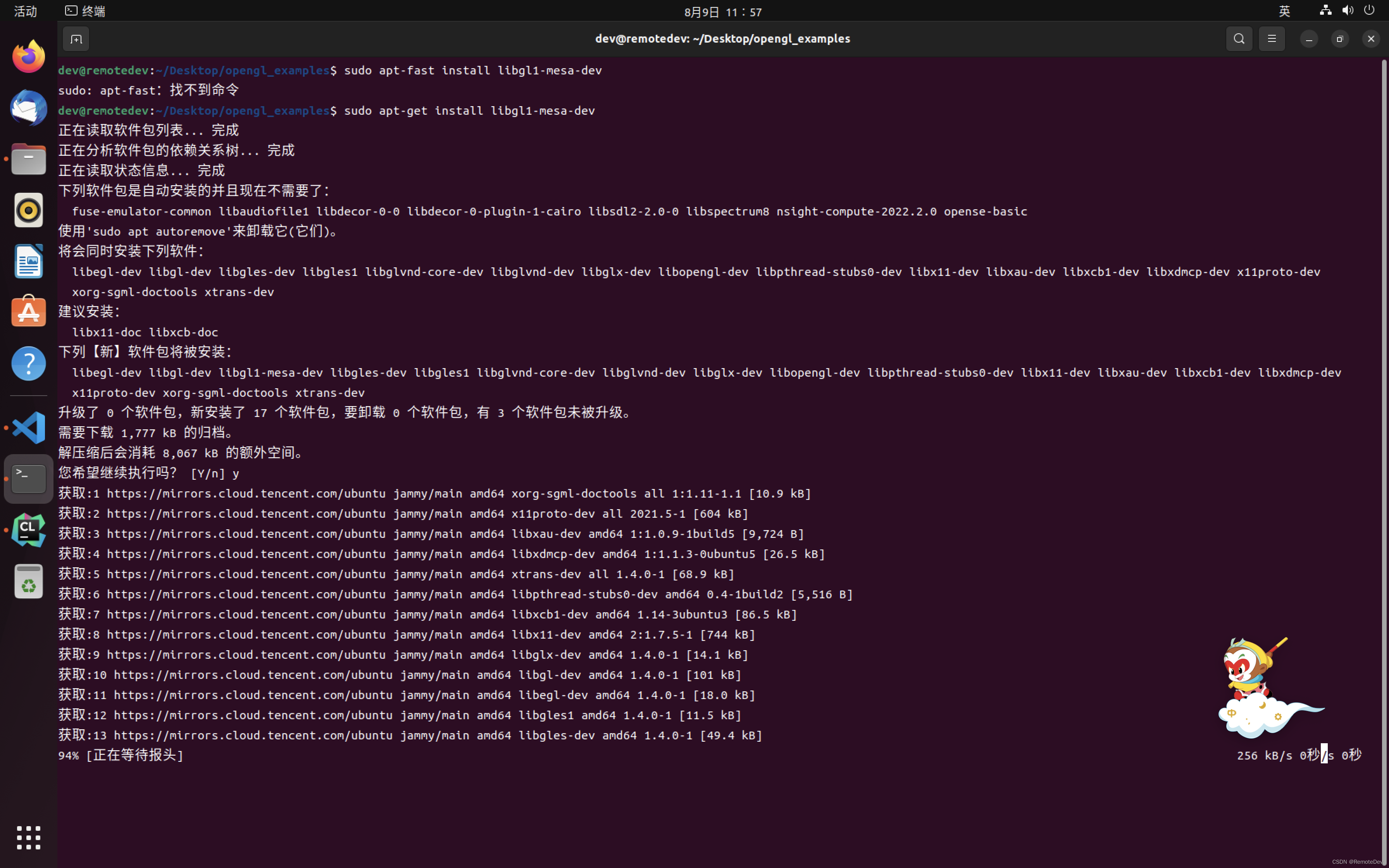Open the terminal hamburger menu
Viewport: 1389px width, 868px height.
[x=1272, y=39]
